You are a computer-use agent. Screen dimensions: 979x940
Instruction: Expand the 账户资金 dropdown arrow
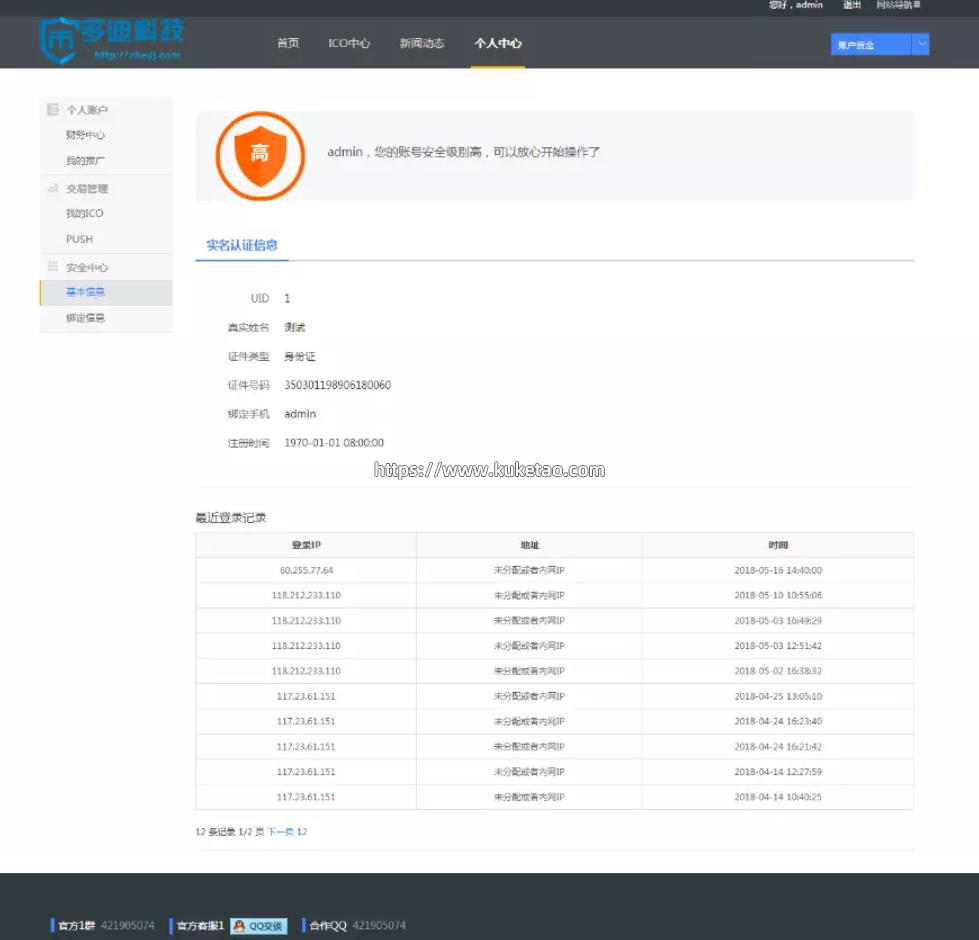click(x=921, y=44)
